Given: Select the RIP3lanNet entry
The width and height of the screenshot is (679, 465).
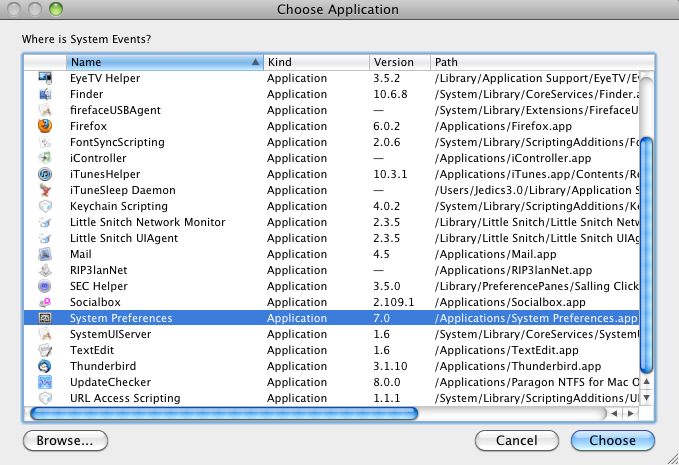Looking at the screenshot, I should (x=99, y=271).
